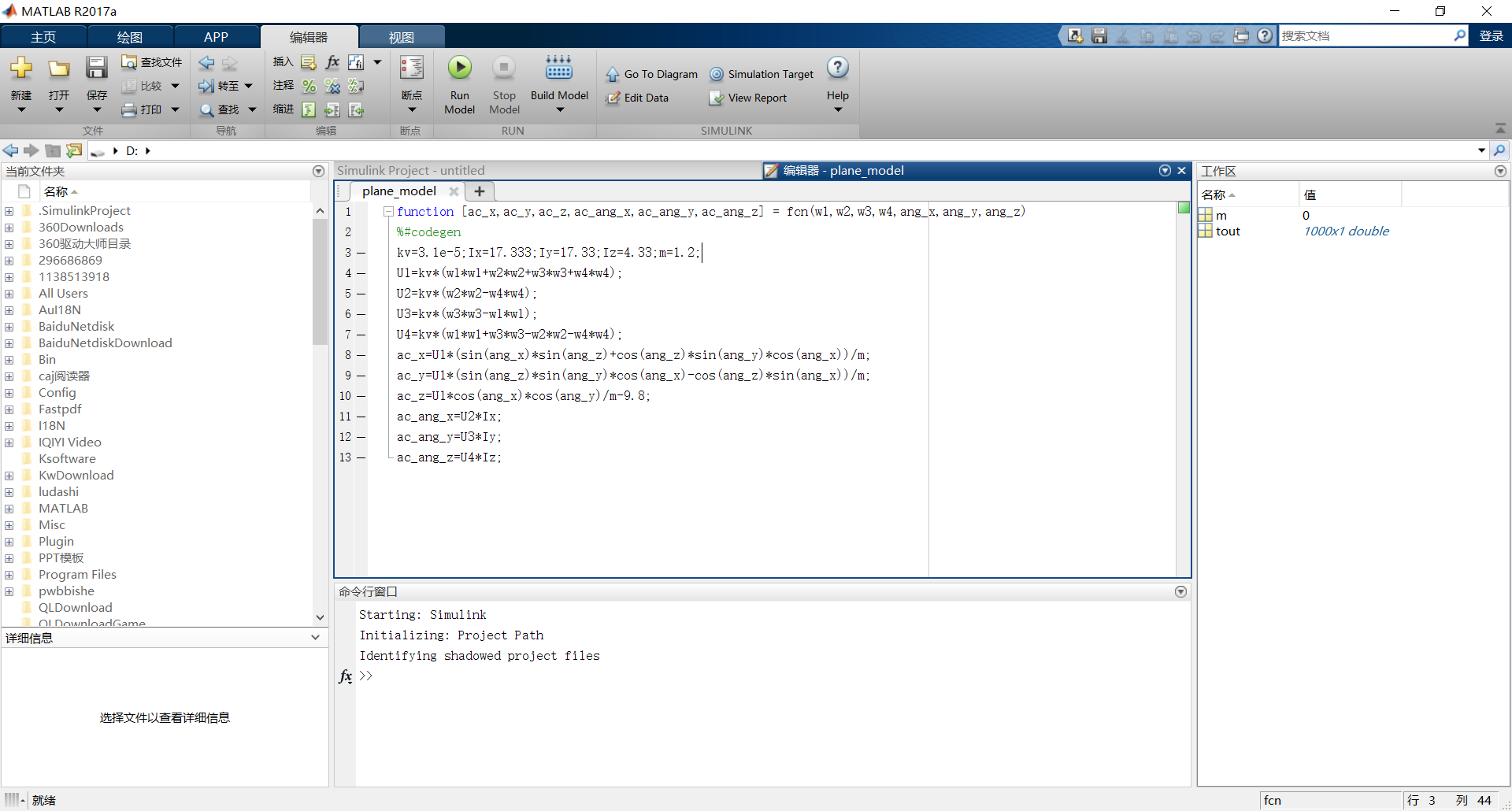The width and height of the screenshot is (1512, 811).
Task: Click the Find Files (查找文件) icon
Action: 129,62
